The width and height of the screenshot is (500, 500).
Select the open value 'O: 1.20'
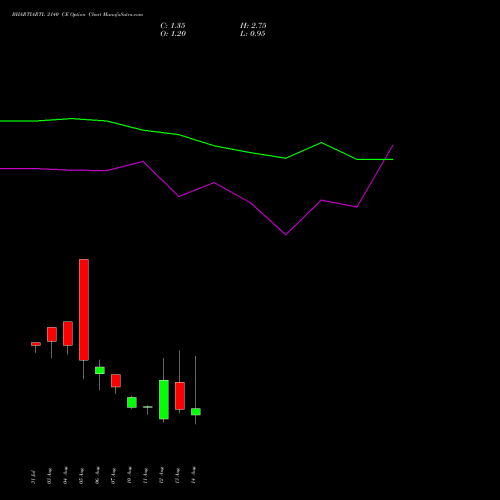pos(173,34)
